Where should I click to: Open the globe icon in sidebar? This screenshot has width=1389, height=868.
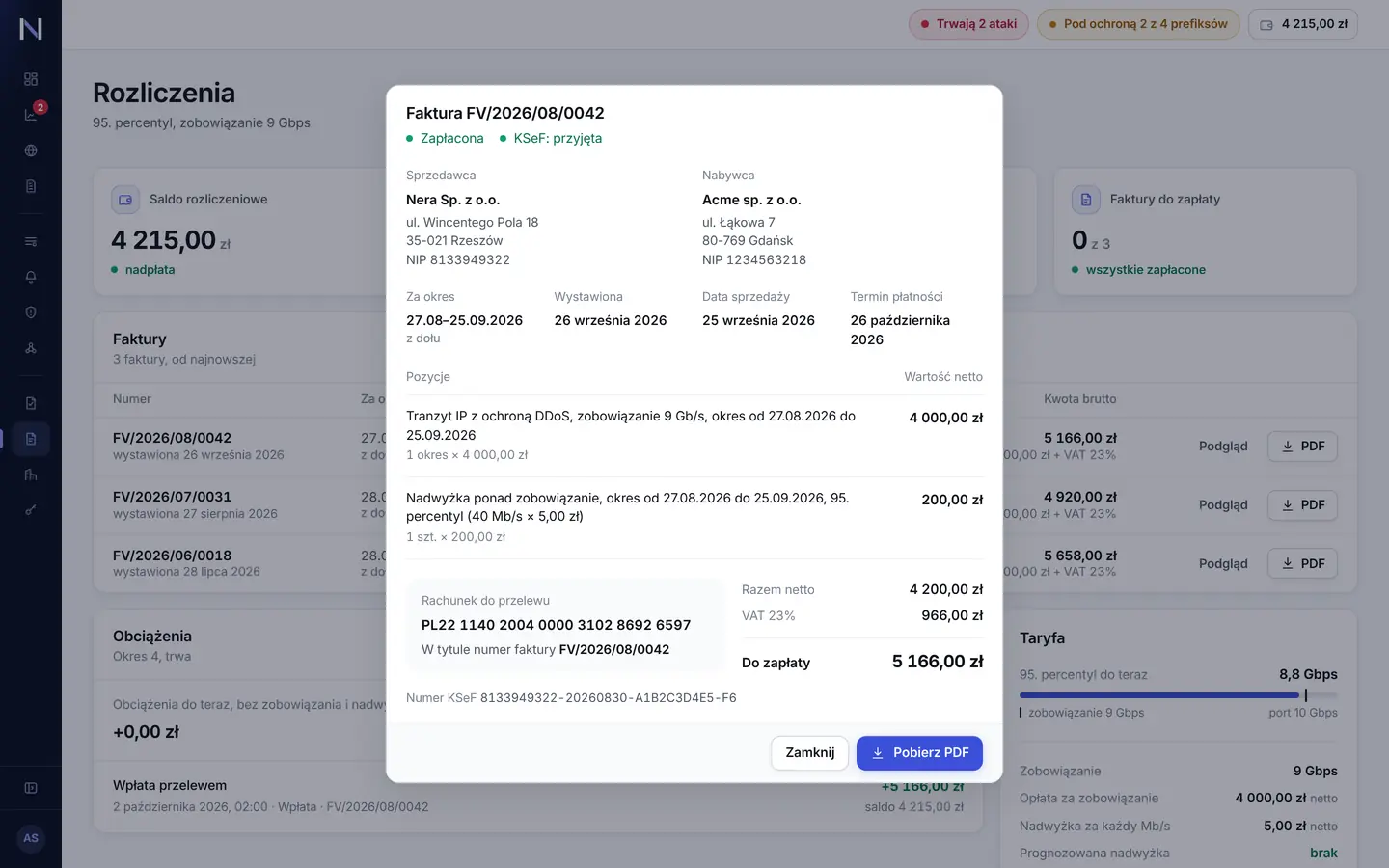coord(31,150)
